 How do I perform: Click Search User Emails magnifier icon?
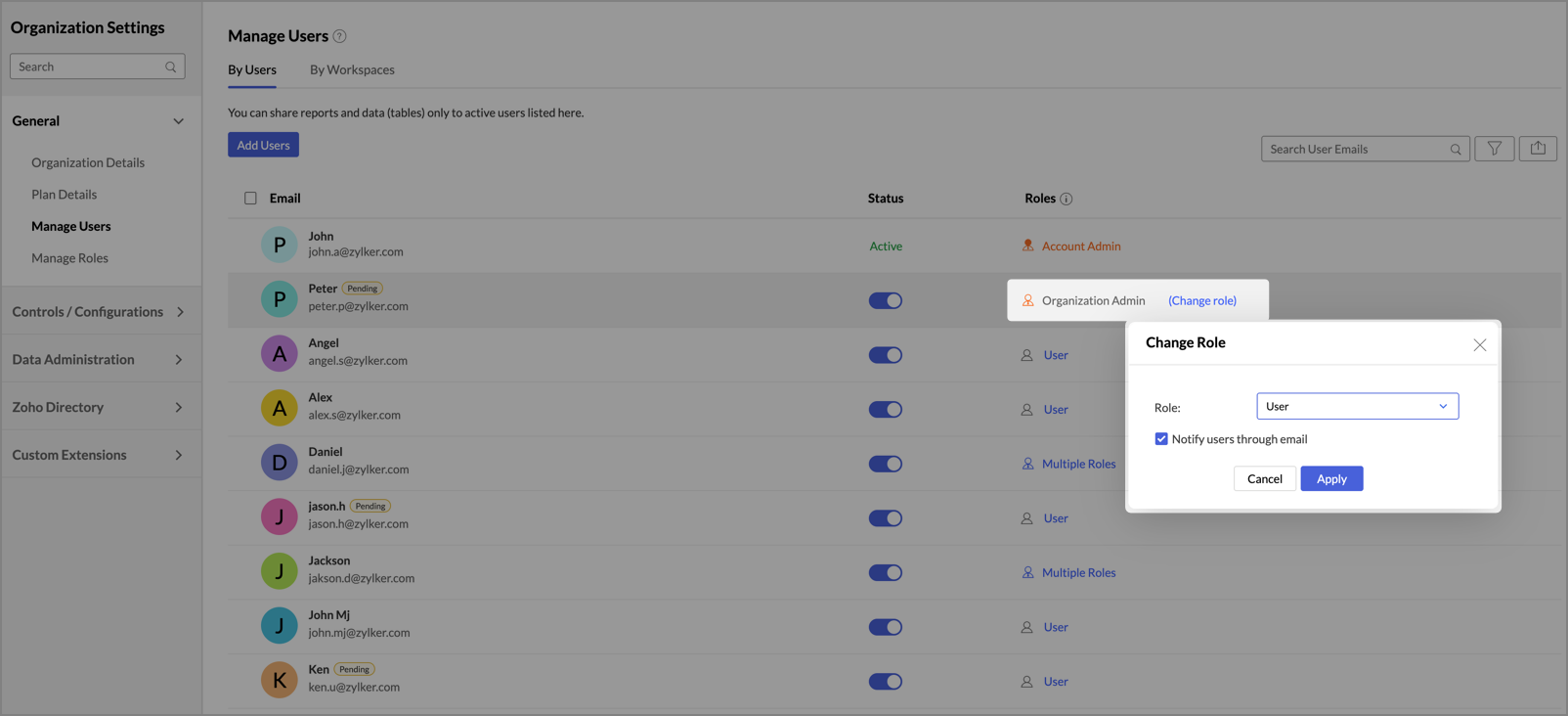1456,150
